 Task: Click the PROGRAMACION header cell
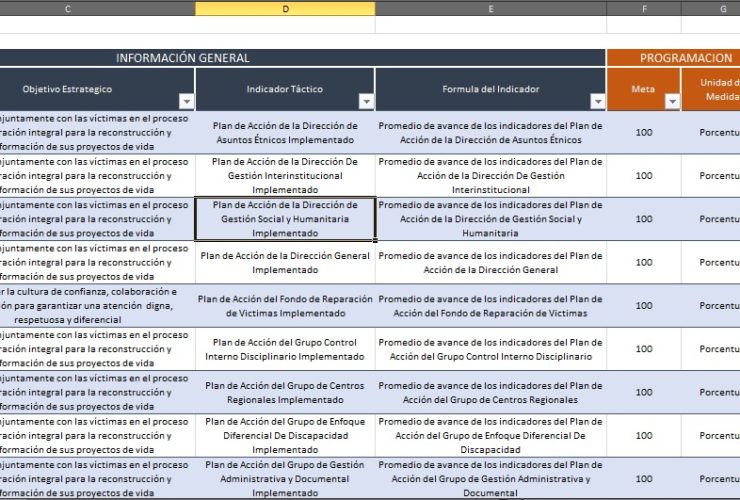point(673,58)
